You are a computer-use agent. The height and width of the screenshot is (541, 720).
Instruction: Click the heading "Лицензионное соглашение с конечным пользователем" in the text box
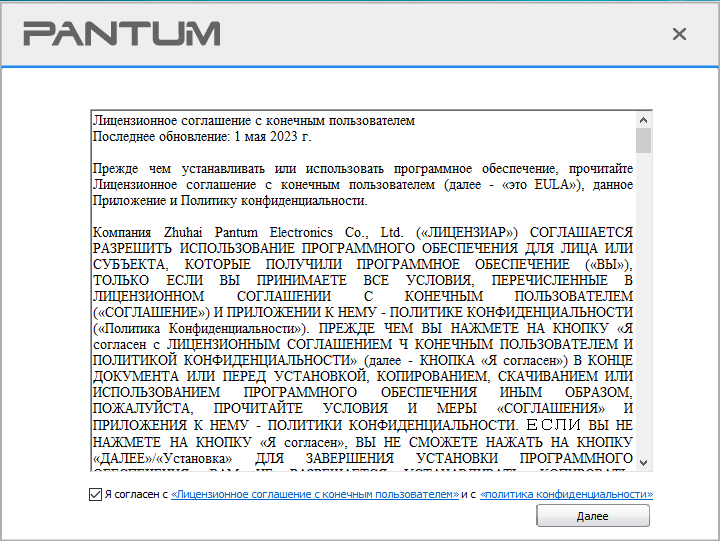click(x=254, y=121)
